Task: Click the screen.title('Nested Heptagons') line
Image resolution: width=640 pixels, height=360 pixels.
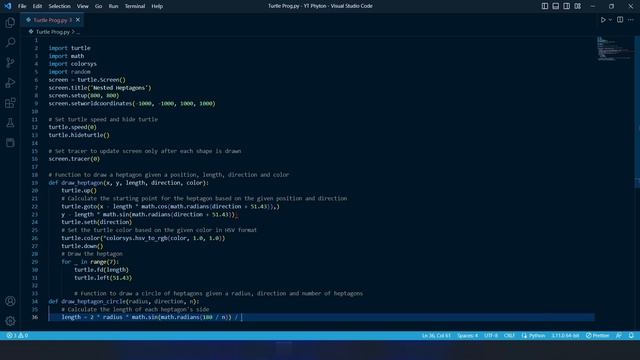Action: click(x=100, y=88)
